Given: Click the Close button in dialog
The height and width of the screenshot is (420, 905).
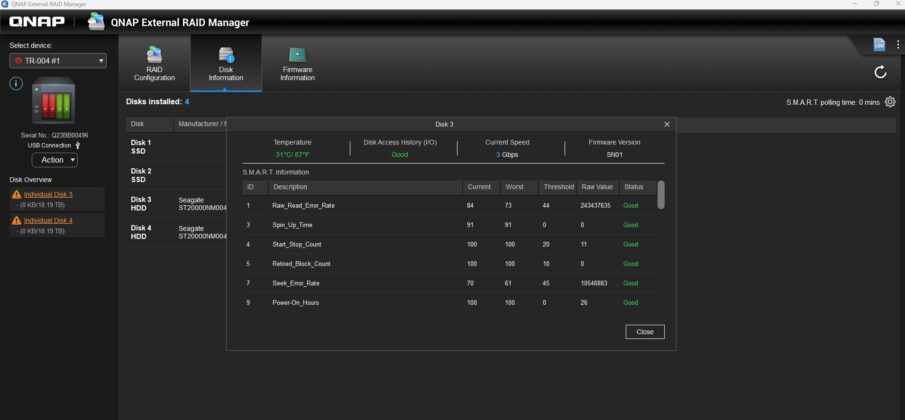Looking at the screenshot, I should [x=645, y=332].
